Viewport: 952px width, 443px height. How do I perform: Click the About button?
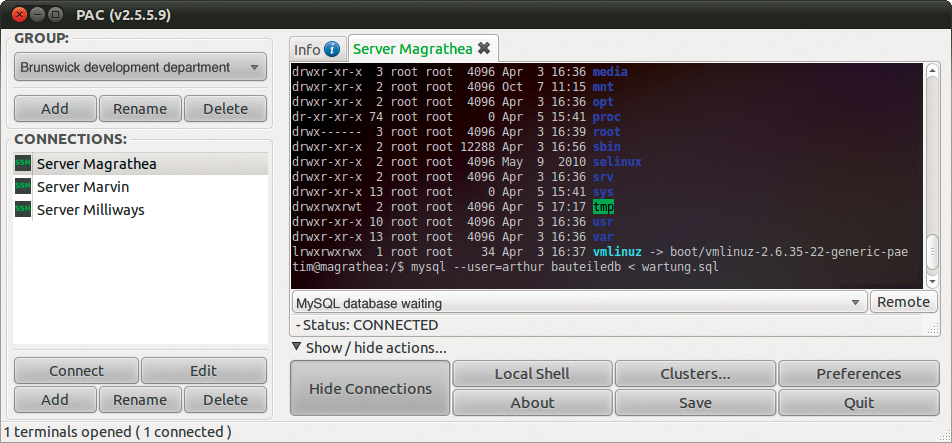click(x=532, y=403)
